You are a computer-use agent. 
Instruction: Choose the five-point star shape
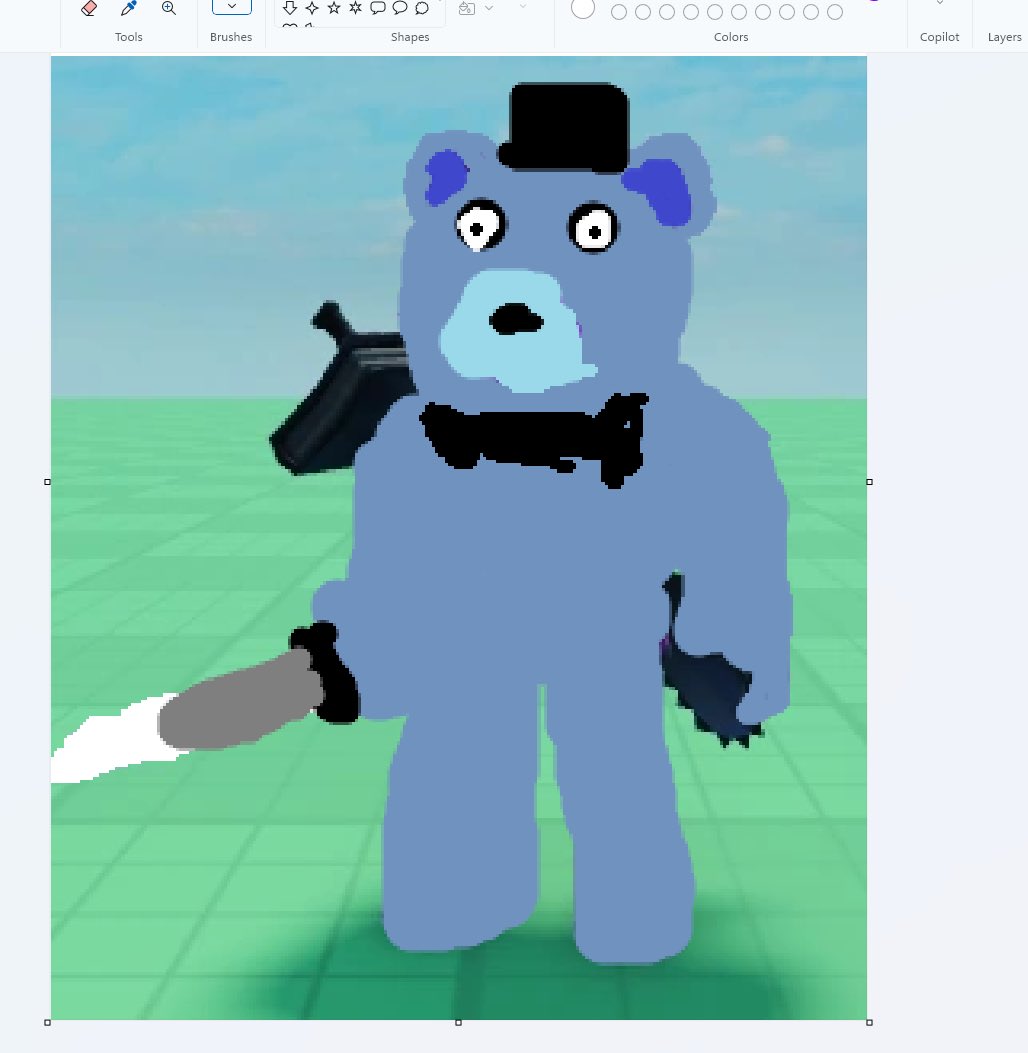pos(334,8)
